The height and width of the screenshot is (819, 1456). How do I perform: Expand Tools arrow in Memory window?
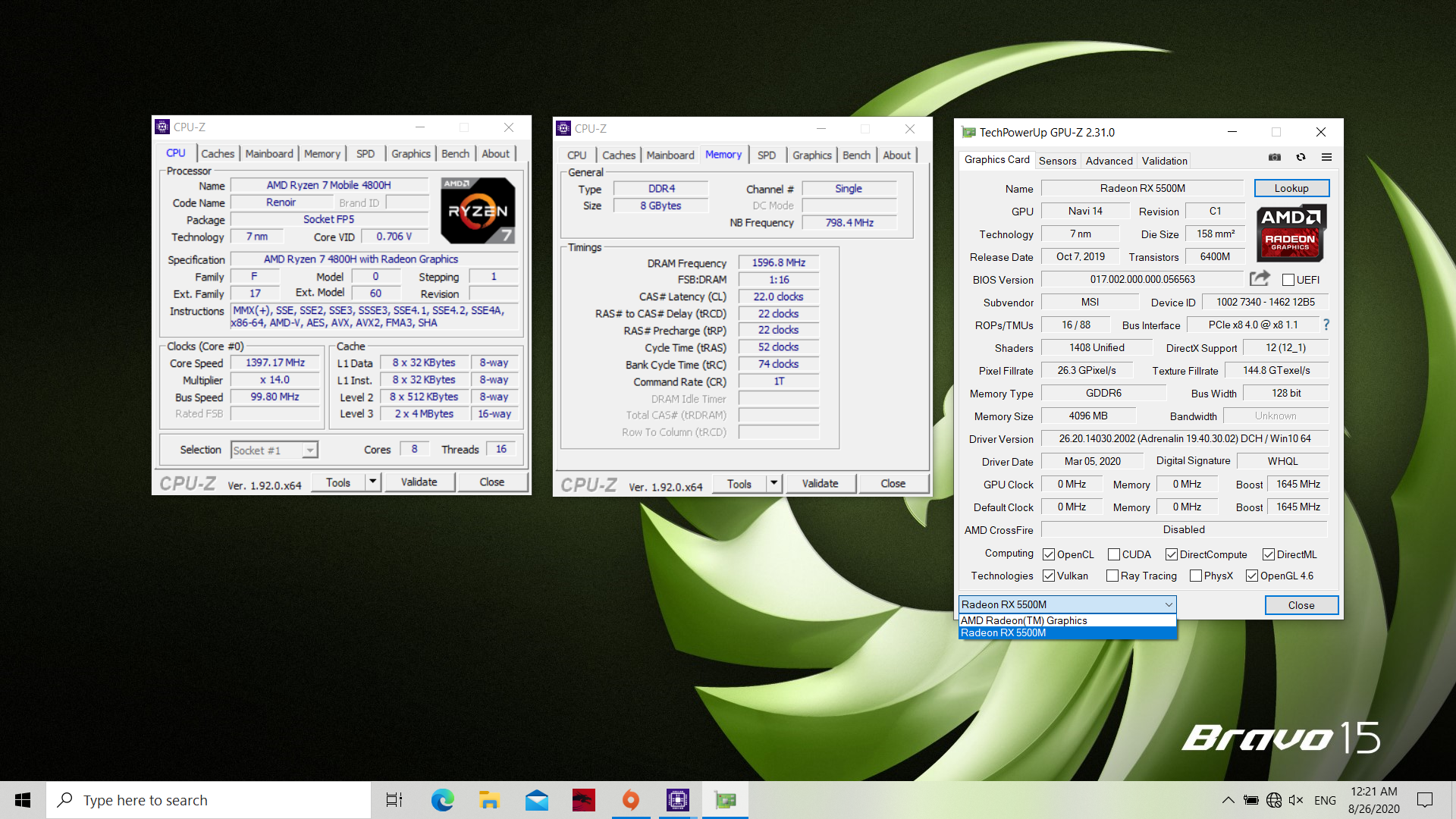coord(773,483)
